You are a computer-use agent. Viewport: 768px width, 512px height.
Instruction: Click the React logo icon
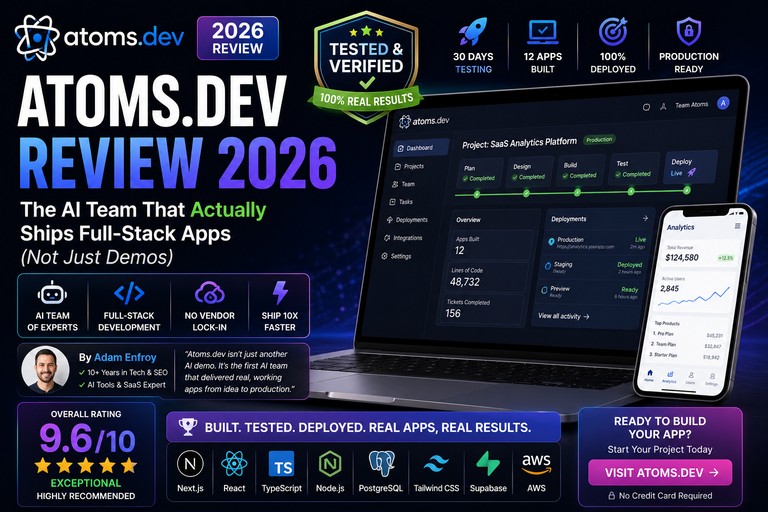click(x=234, y=463)
